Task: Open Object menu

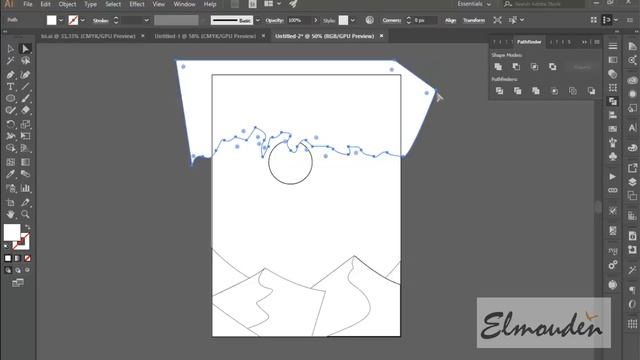Action: click(x=67, y=4)
